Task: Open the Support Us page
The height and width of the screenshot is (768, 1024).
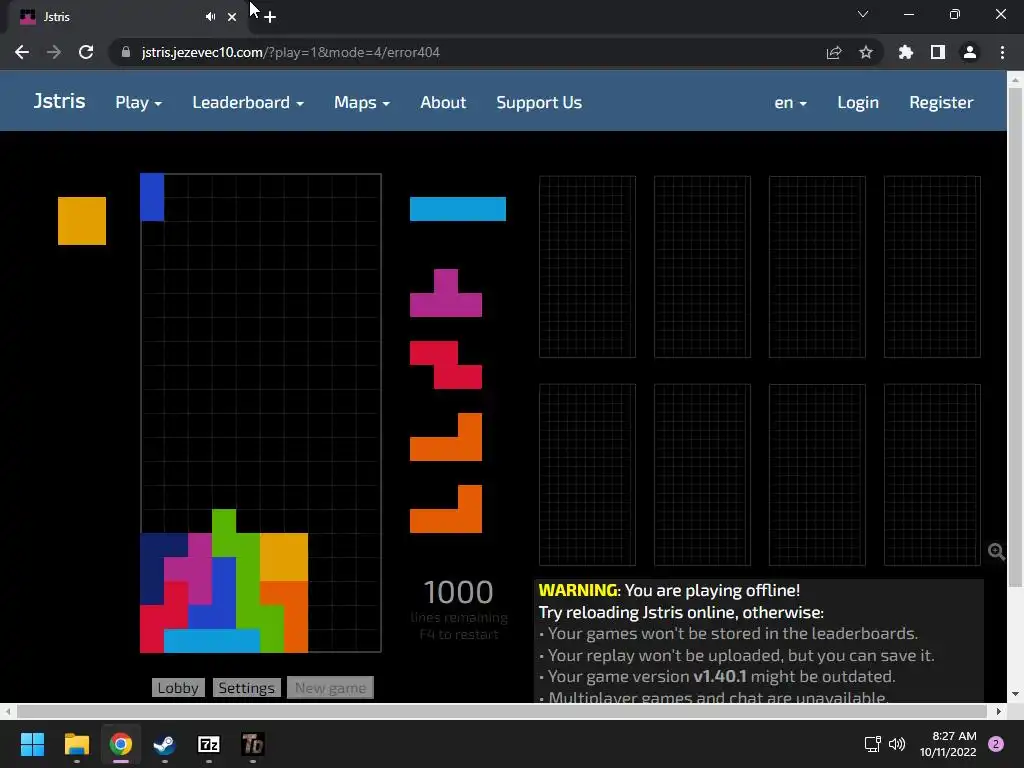Action: pyautogui.click(x=539, y=103)
